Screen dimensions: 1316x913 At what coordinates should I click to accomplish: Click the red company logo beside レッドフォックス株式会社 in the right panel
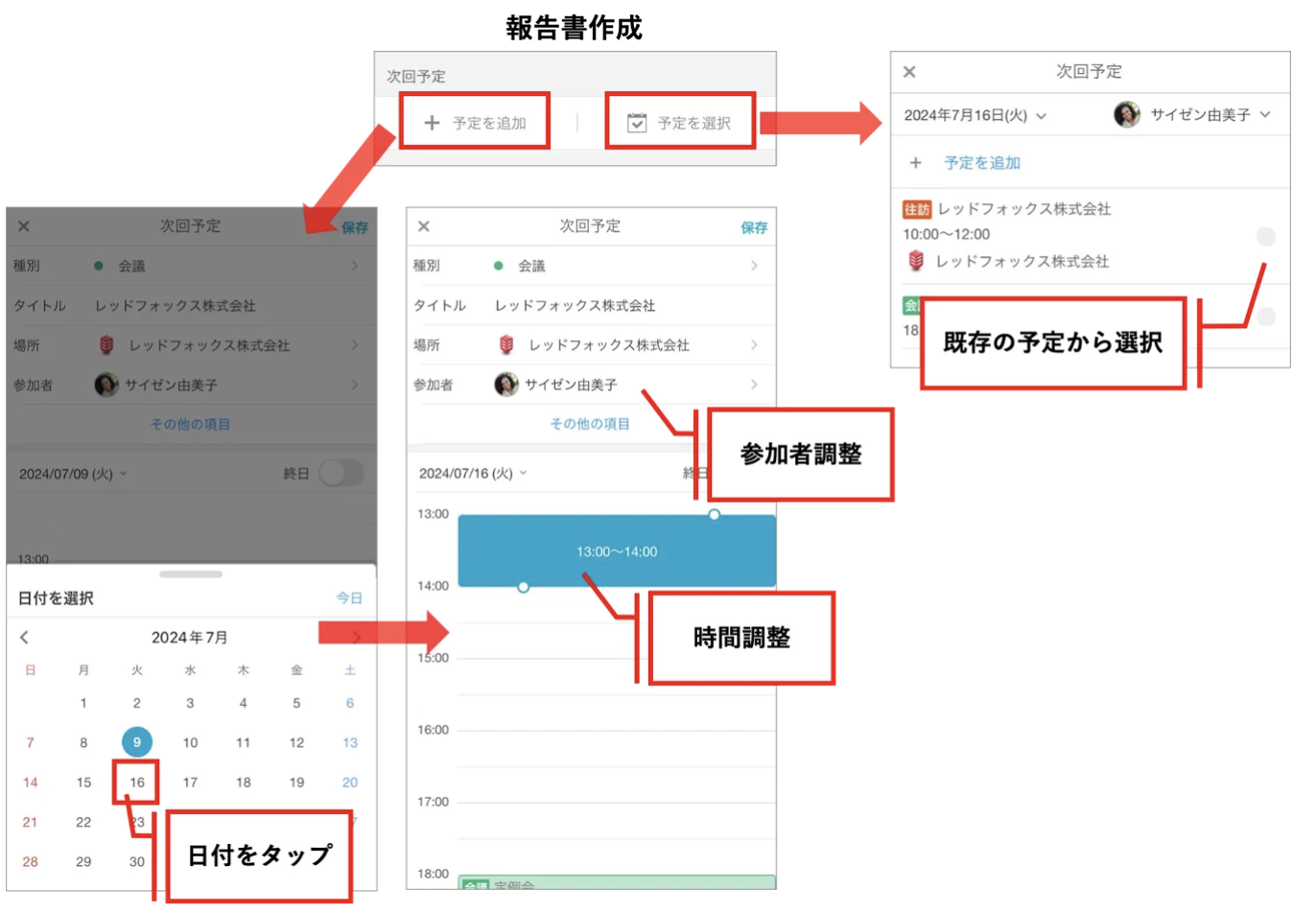point(916,261)
